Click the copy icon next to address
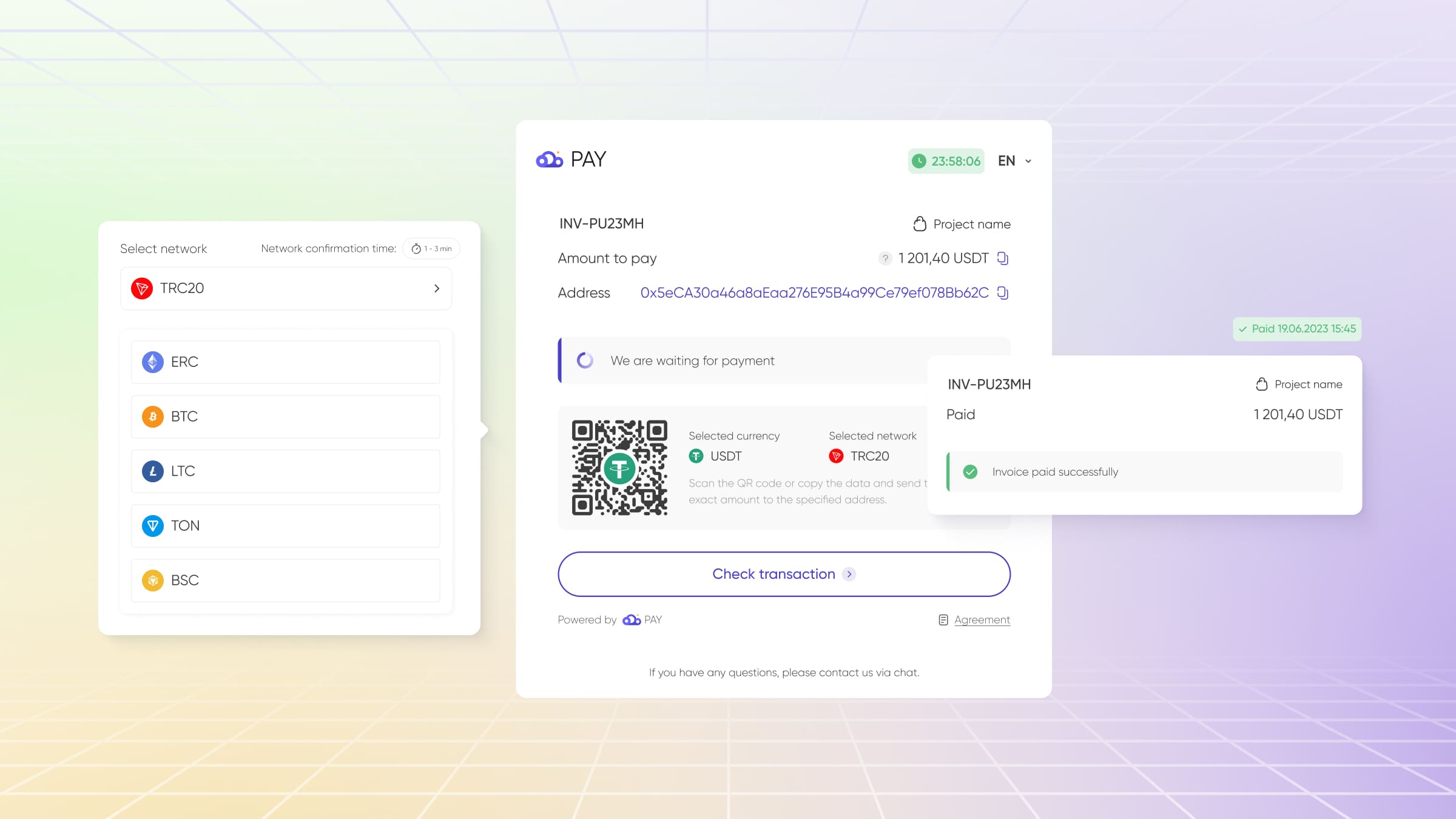The height and width of the screenshot is (819, 1456). [x=1003, y=292]
